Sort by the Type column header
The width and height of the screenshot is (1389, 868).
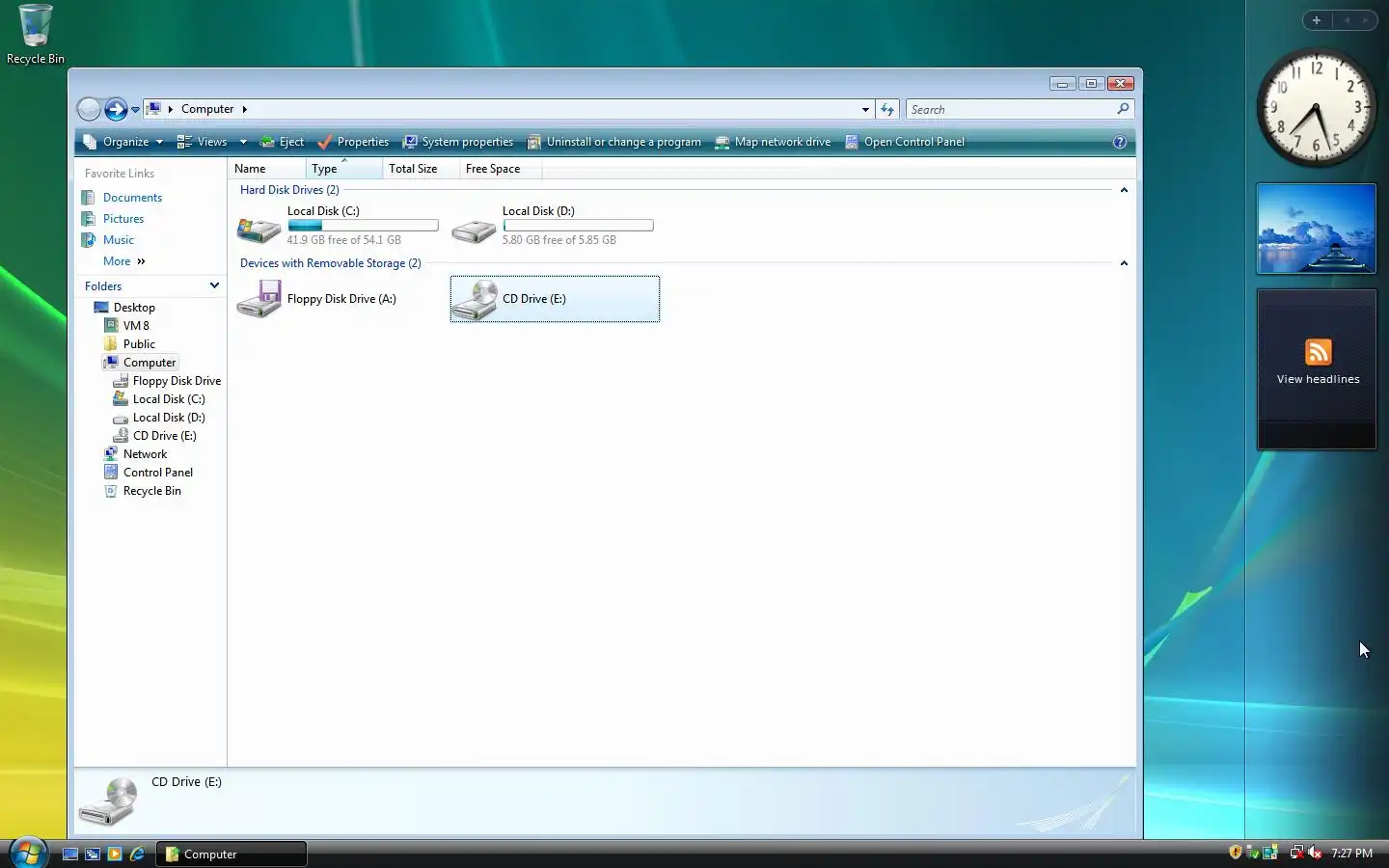pyautogui.click(x=344, y=169)
